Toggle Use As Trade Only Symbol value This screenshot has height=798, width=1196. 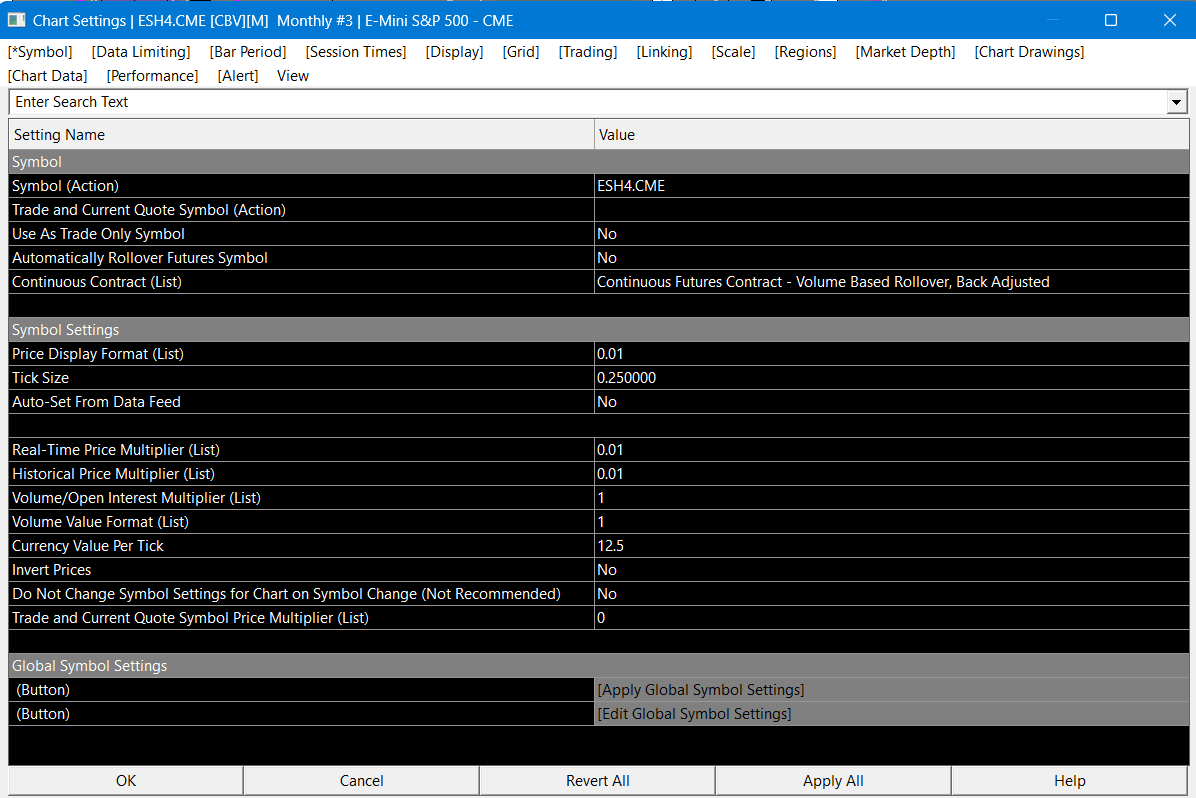pos(891,233)
